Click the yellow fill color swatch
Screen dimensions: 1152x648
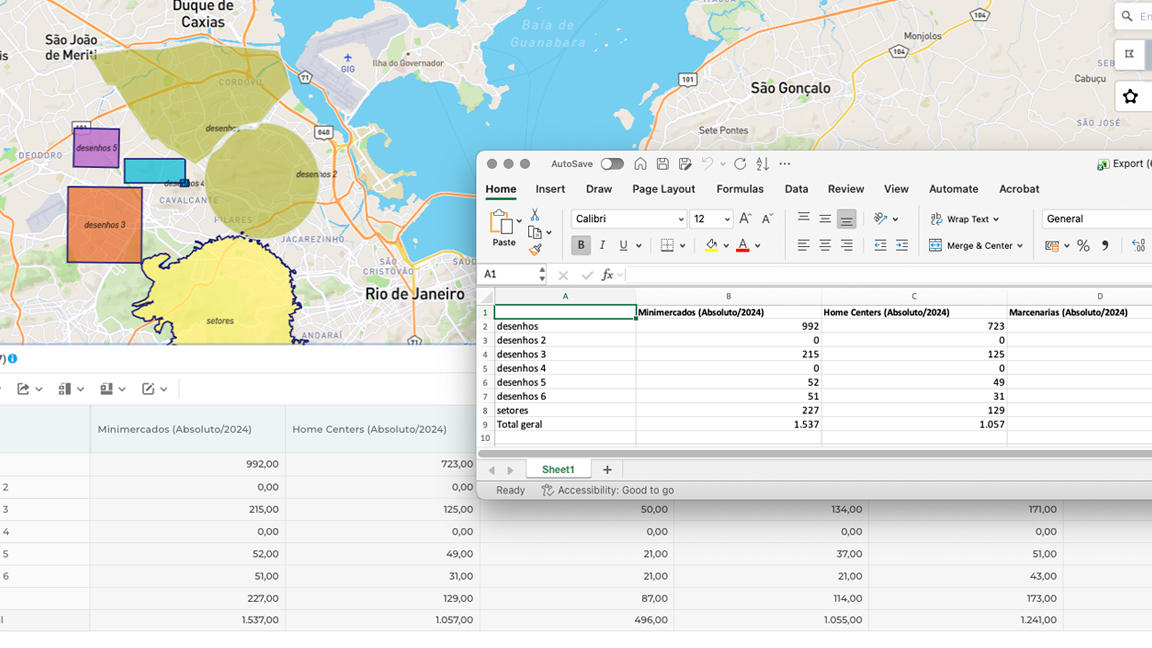711,245
